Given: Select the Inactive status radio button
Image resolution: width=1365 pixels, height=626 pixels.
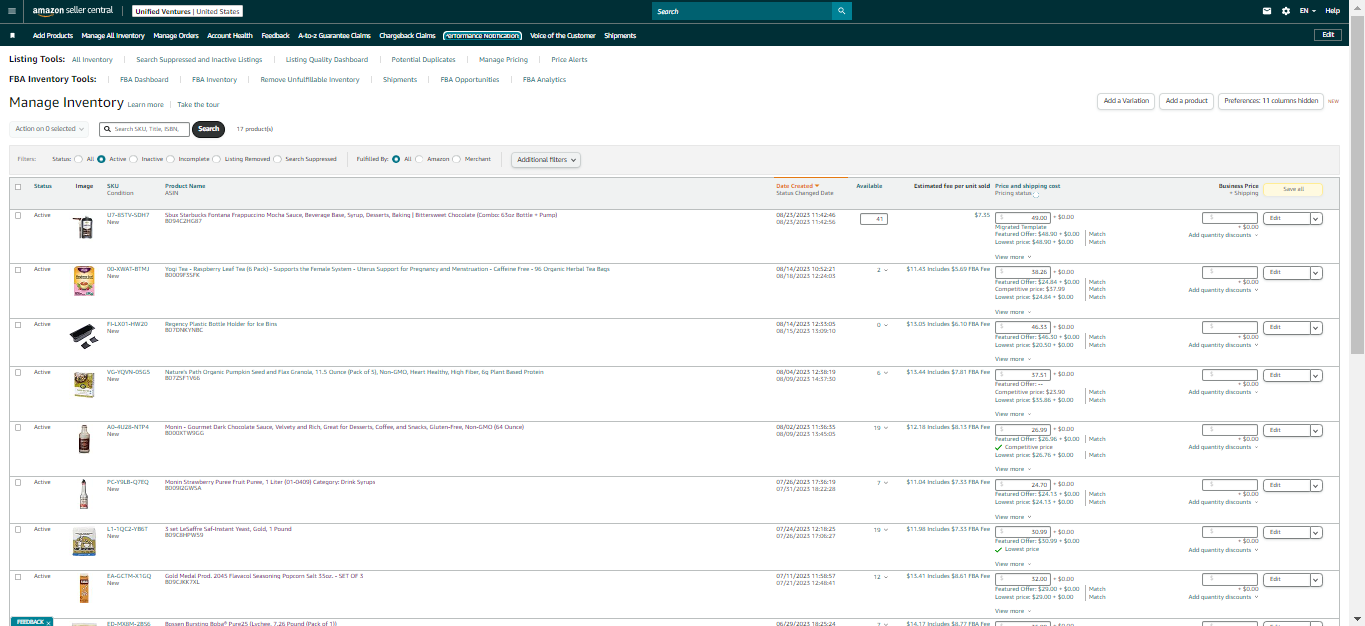Looking at the screenshot, I should click(x=133, y=159).
